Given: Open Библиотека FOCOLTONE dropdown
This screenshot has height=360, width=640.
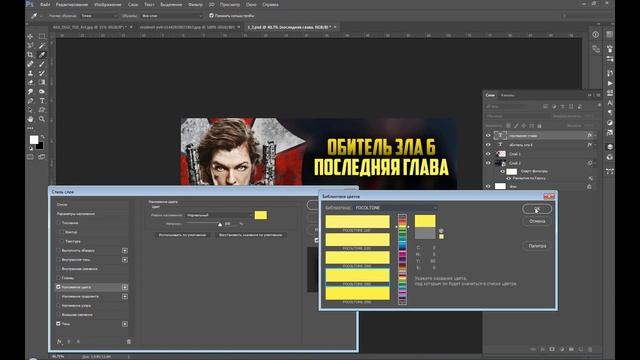Looking at the screenshot, I should pyautogui.click(x=396, y=208).
